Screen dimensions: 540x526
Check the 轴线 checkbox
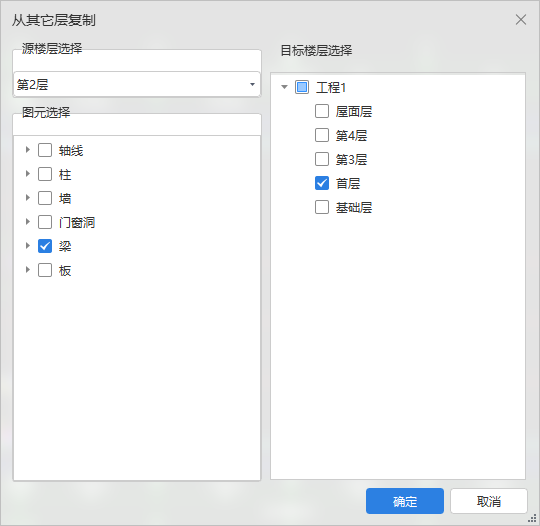[45, 150]
